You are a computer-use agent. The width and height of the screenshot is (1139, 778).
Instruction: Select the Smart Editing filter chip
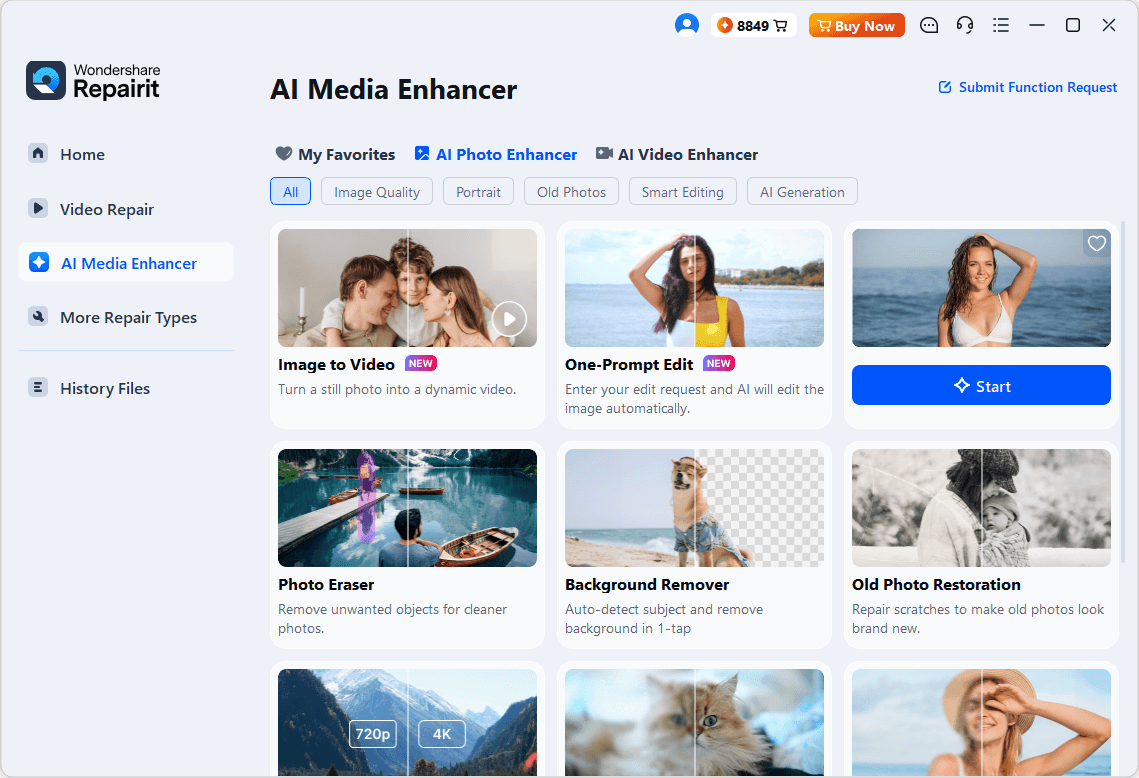click(682, 192)
